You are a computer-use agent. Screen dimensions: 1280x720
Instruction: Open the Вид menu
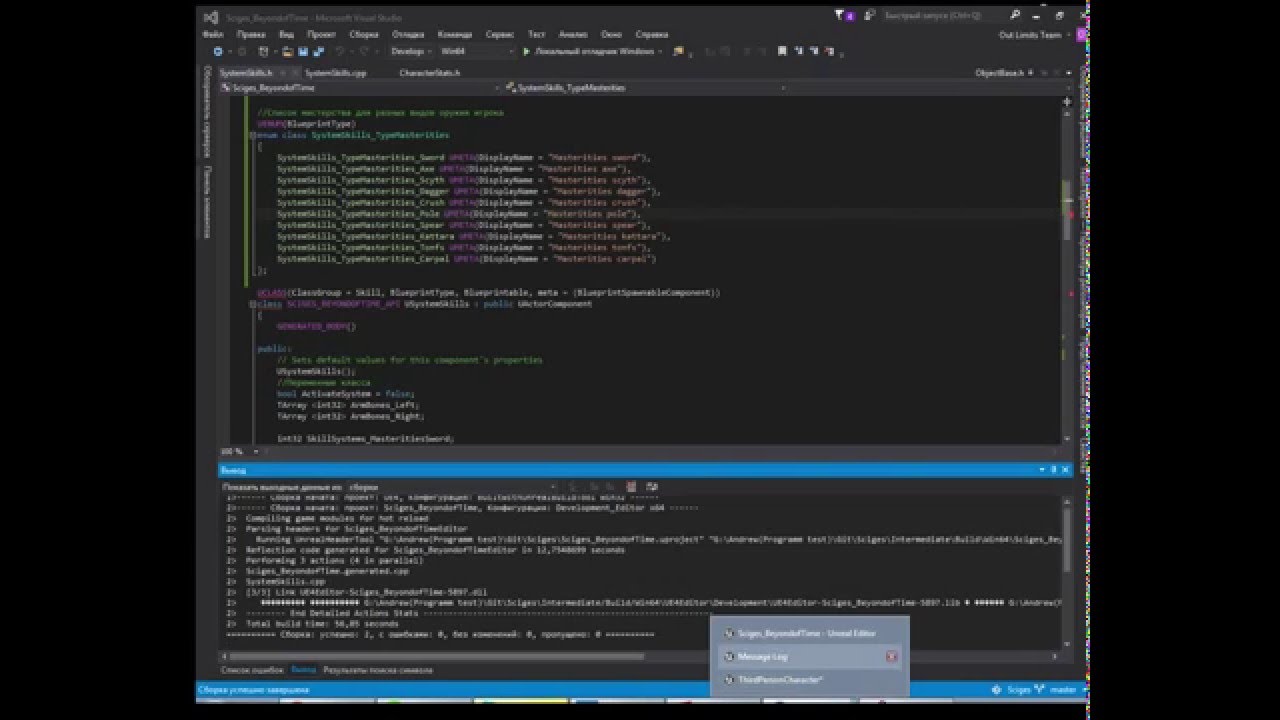pyautogui.click(x=286, y=34)
